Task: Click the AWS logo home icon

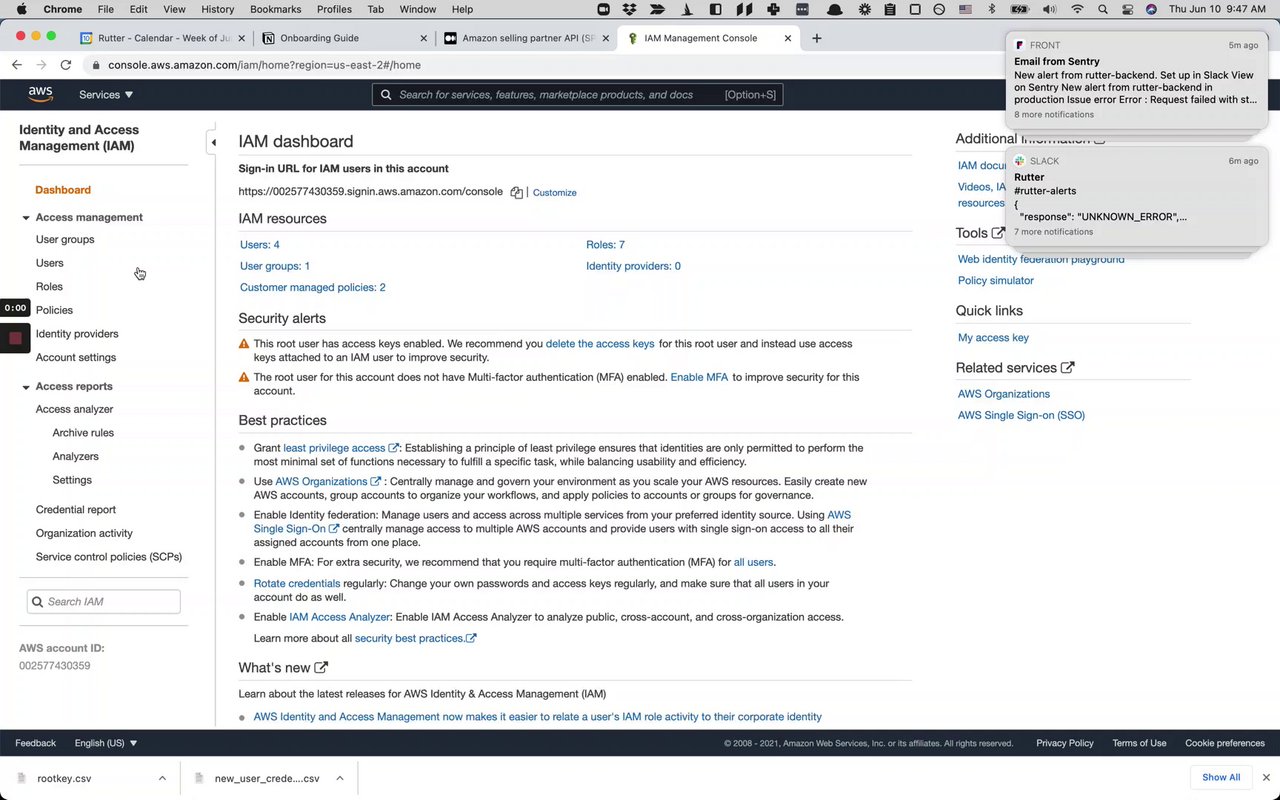Action: [x=40, y=94]
